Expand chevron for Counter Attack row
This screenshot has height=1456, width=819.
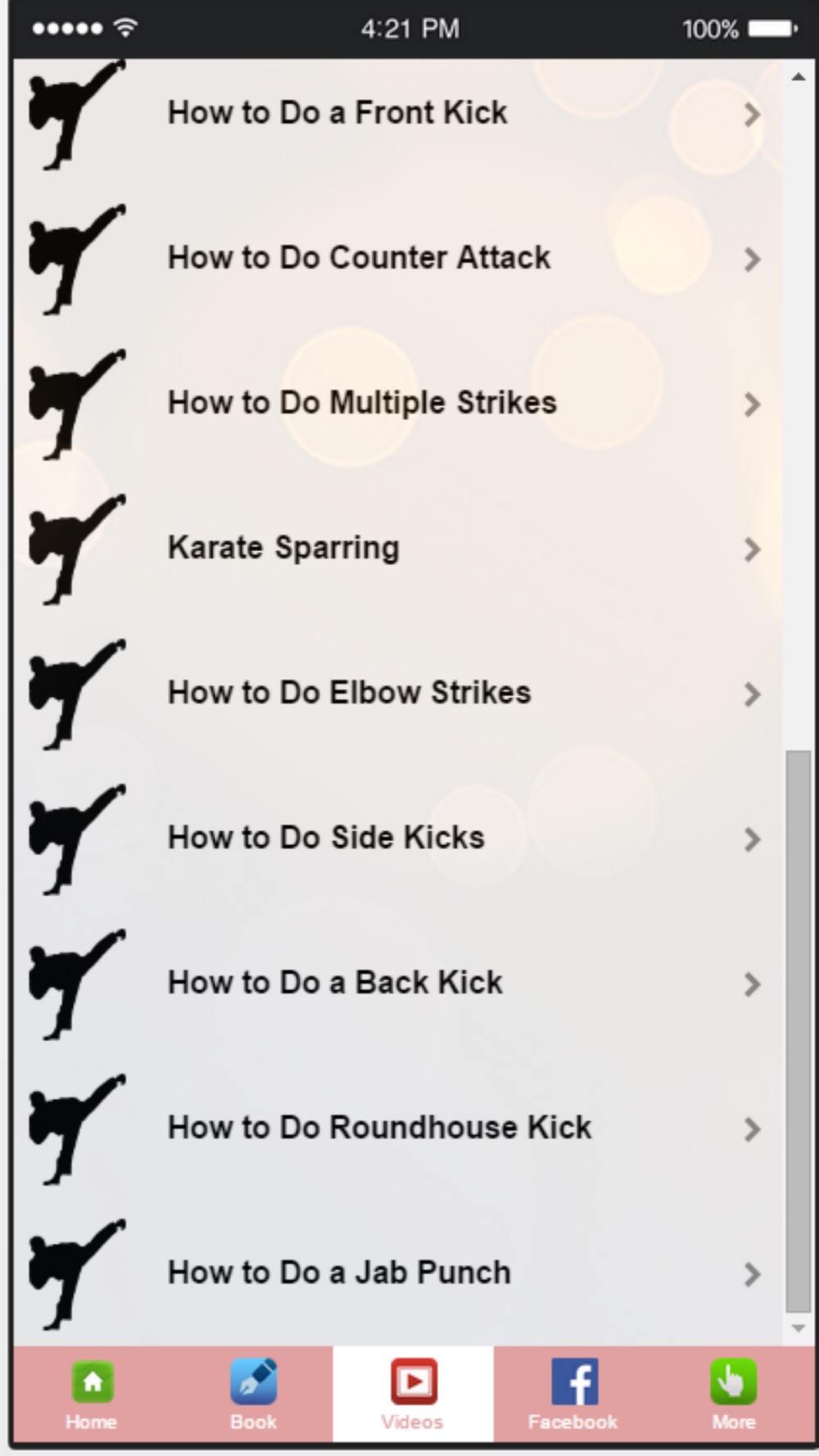tap(752, 260)
